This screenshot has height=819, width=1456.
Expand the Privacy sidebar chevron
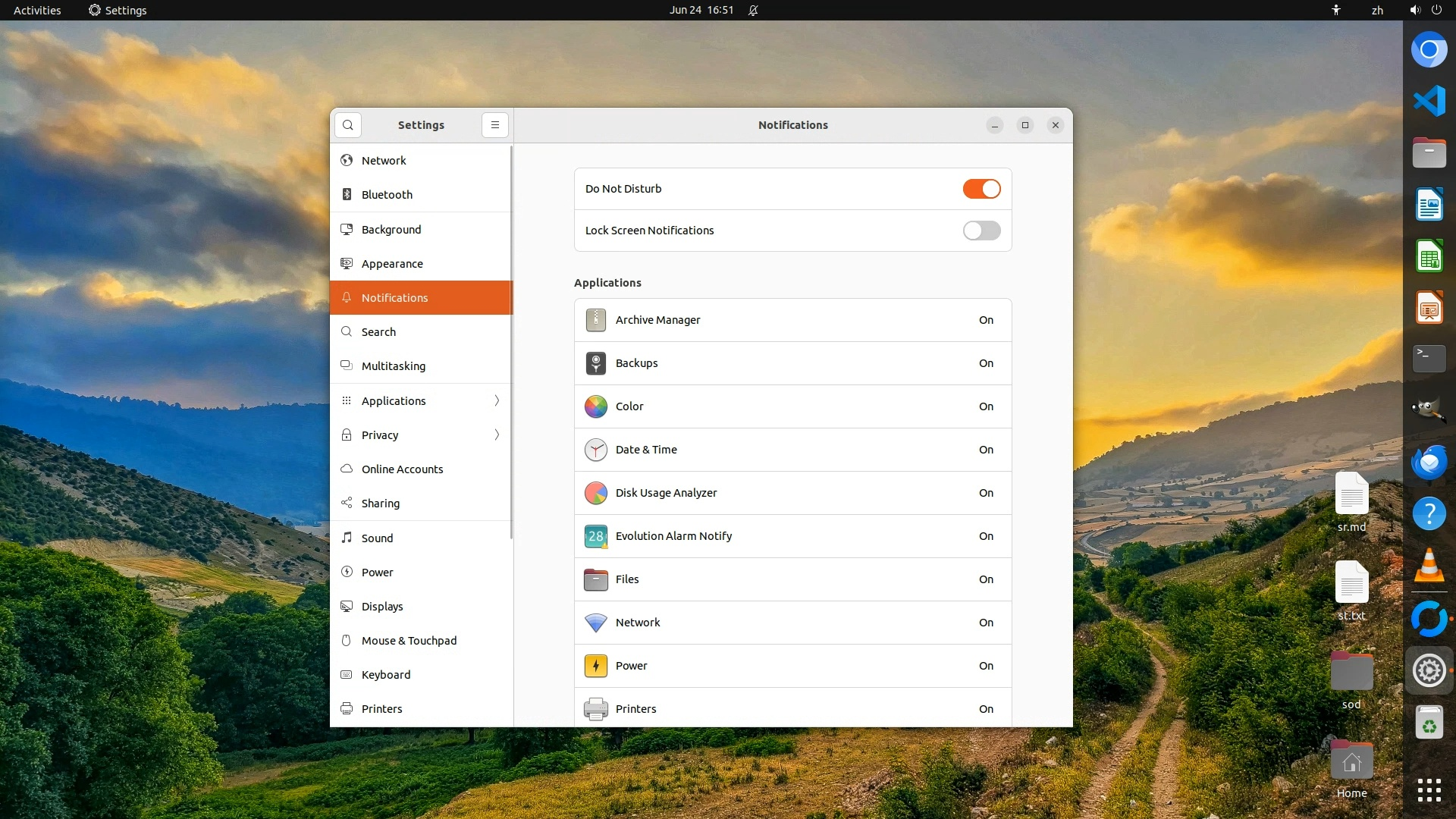pos(497,435)
